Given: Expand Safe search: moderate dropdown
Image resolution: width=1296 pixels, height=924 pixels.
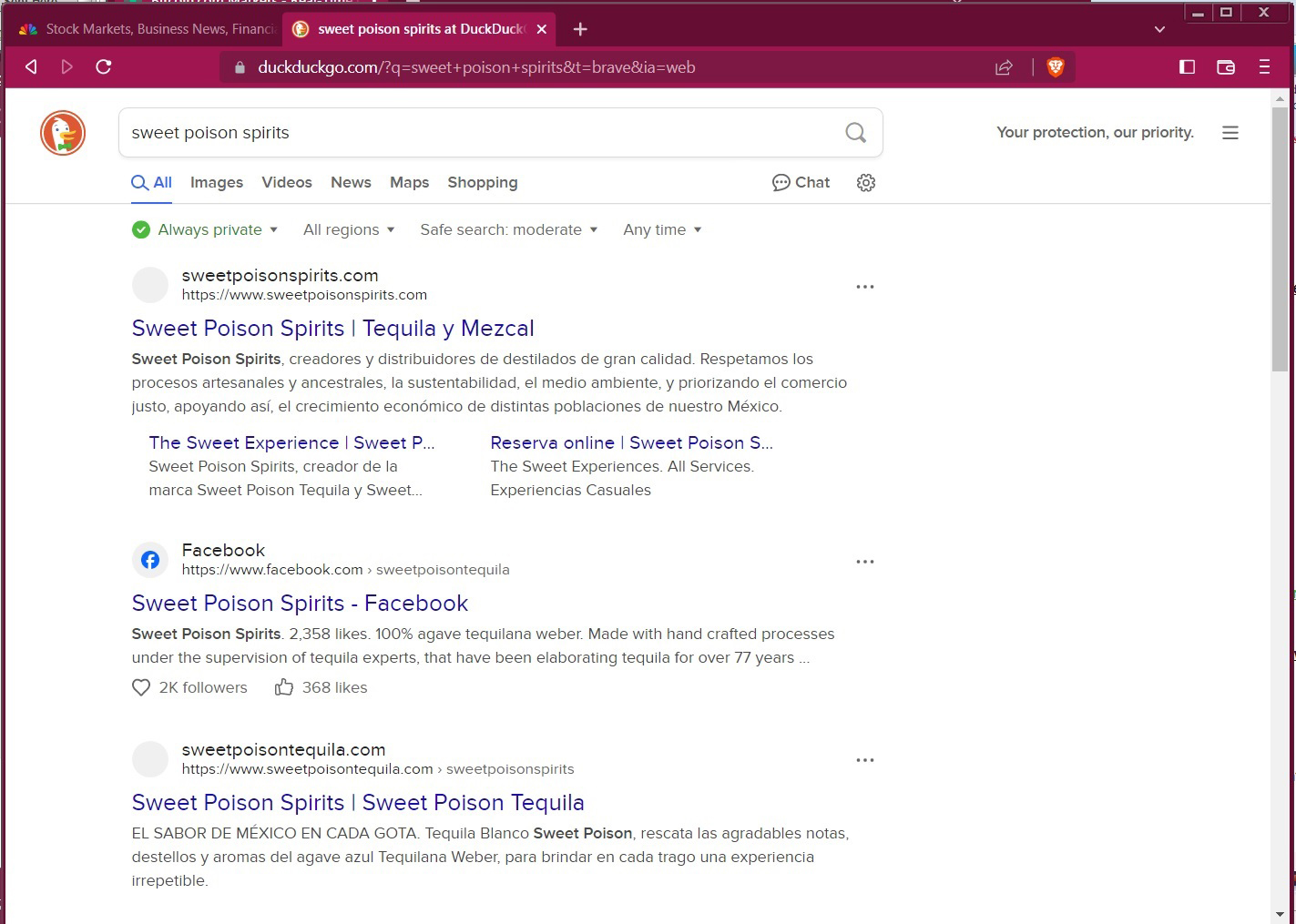Looking at the screenshot, I should [508, 230].
